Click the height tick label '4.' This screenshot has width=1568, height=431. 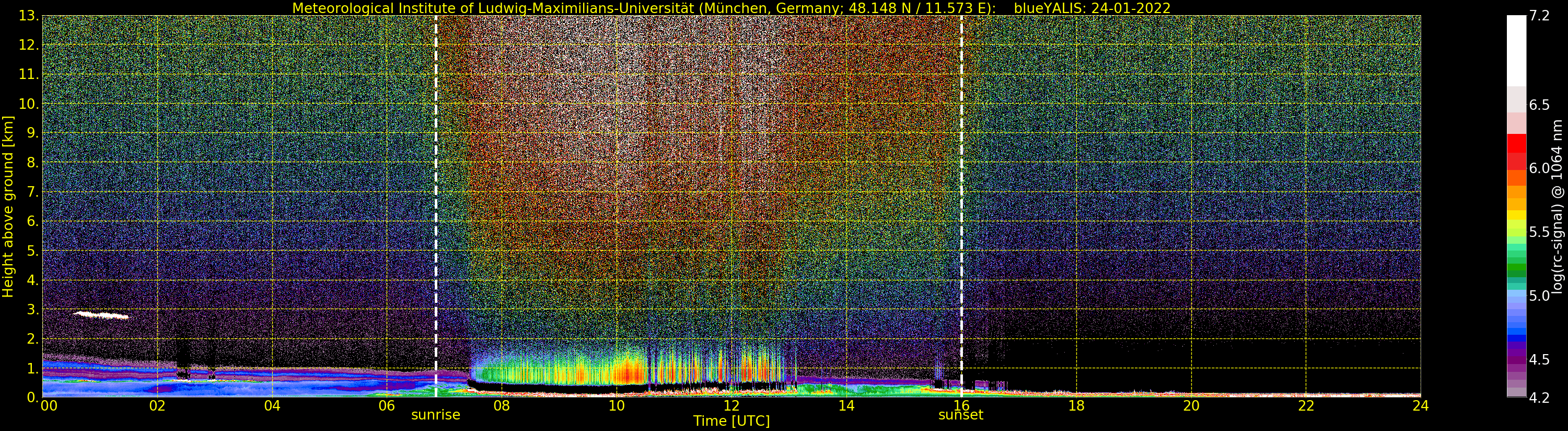pyautogui.click(x=33, y=280)
